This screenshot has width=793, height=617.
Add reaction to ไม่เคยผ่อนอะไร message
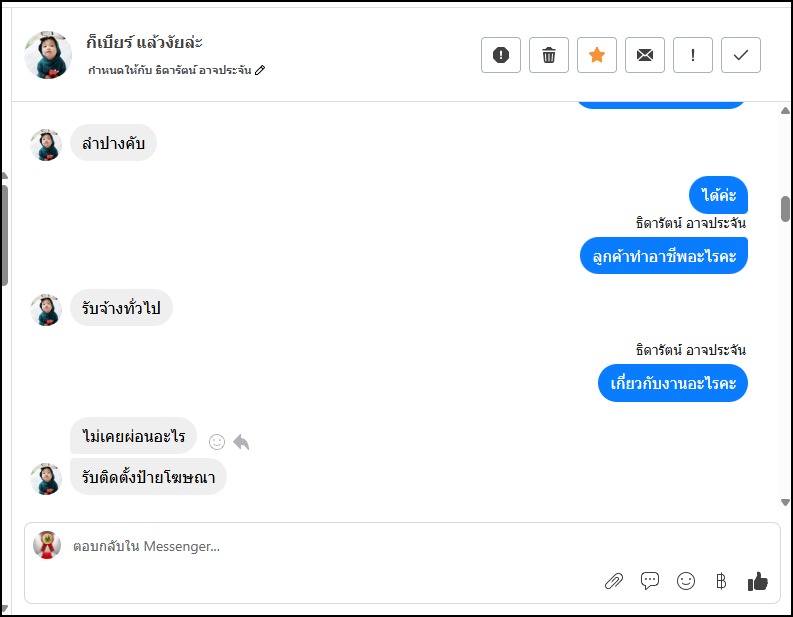tap(217, 442)
